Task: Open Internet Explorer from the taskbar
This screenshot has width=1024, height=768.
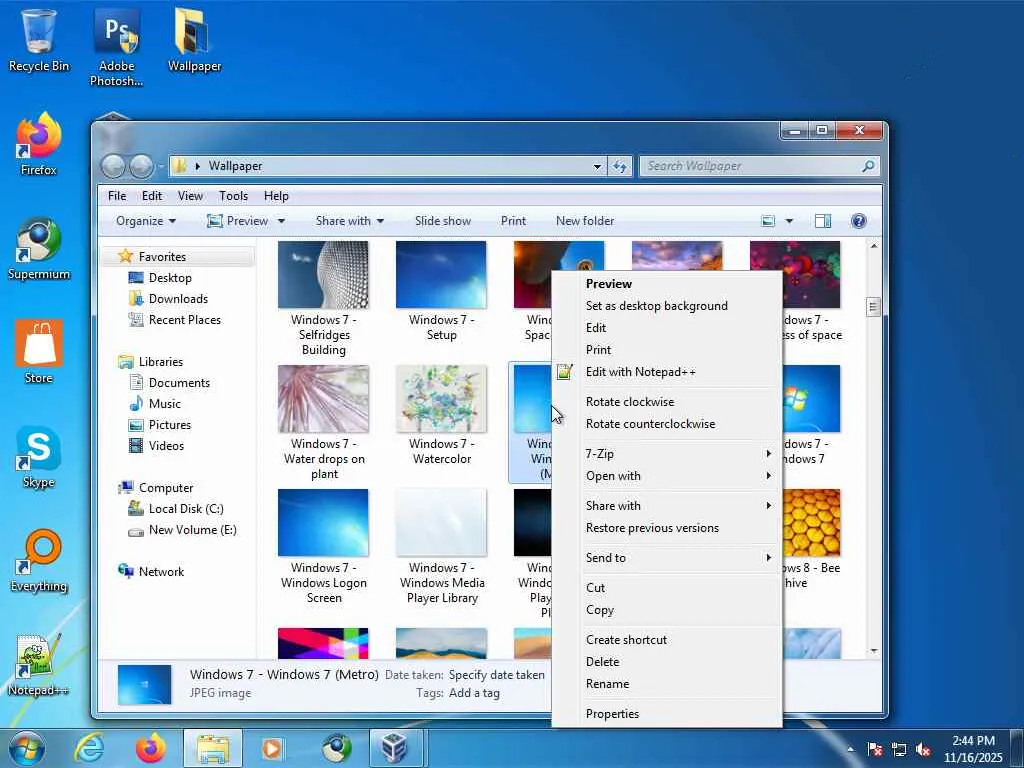Action: pos(89,748)
